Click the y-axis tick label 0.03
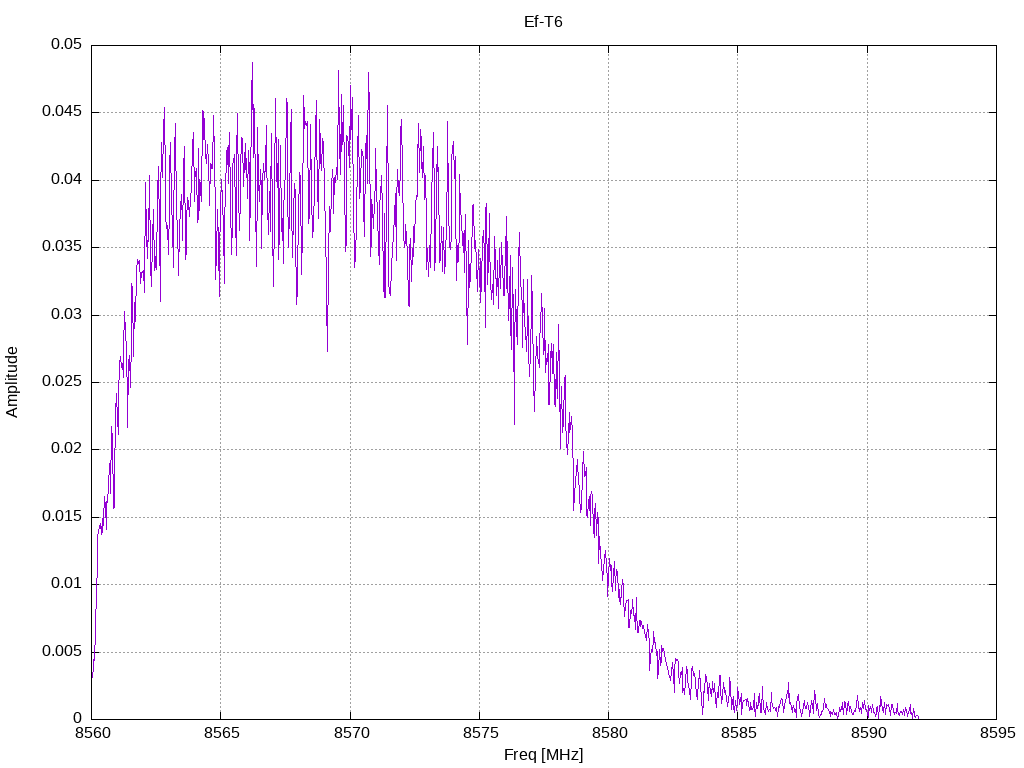The image size is (1024, 768). 67,315
